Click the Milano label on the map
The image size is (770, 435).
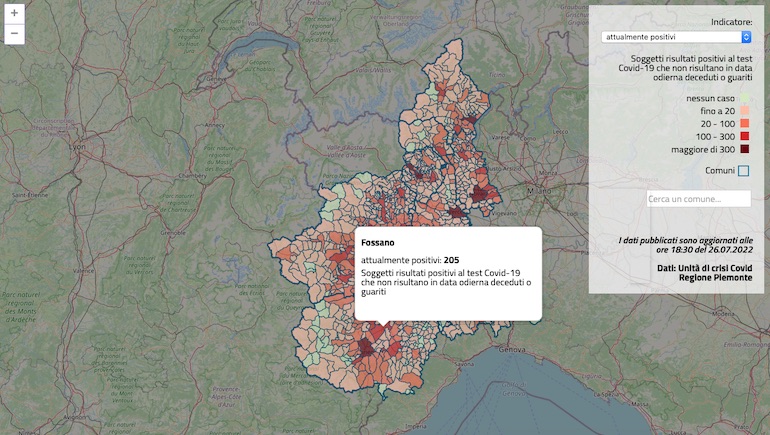[541, 191]
